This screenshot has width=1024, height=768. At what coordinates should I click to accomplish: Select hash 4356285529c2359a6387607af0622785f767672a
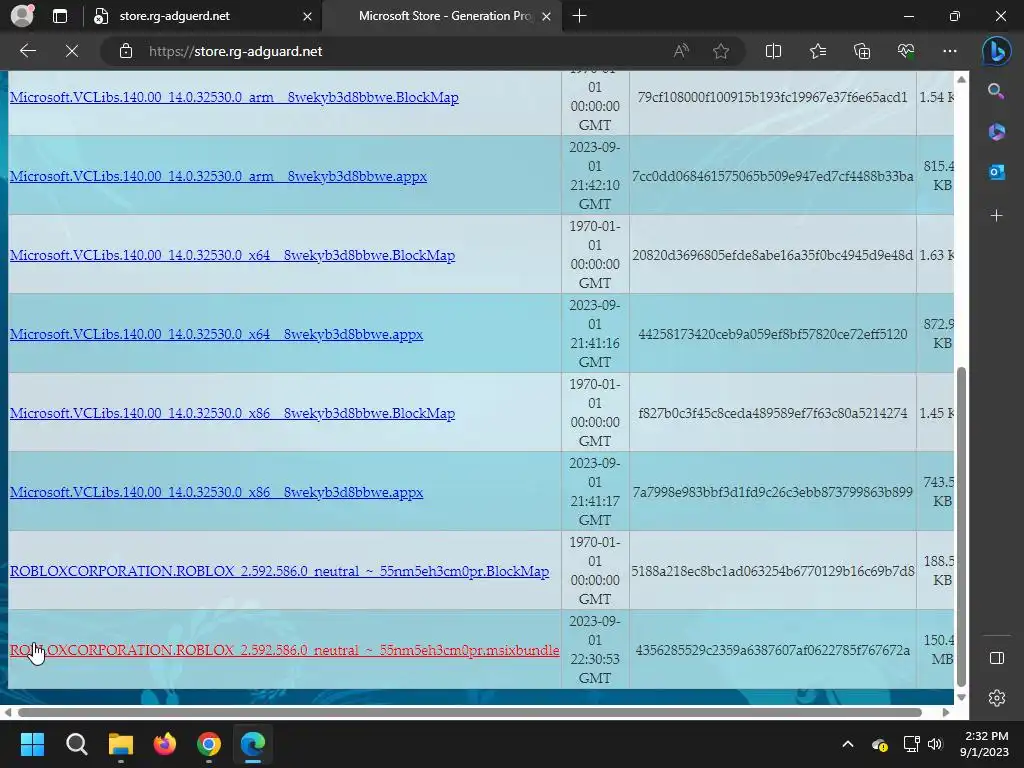click(x=773, y=650)
